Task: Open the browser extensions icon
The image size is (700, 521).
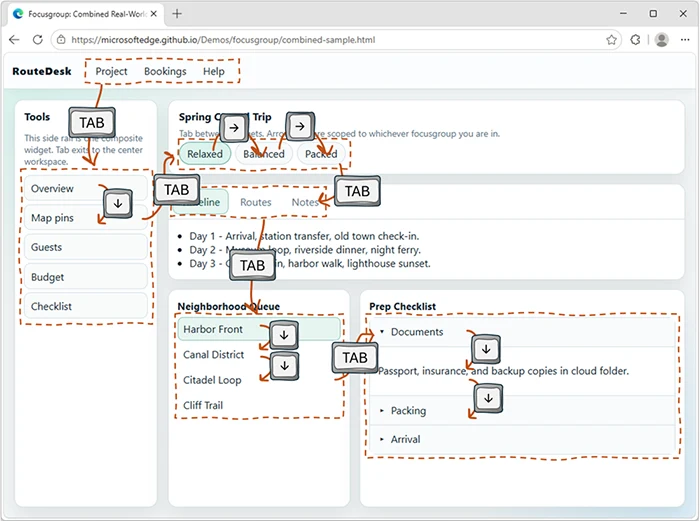Action: coord(635,40)
